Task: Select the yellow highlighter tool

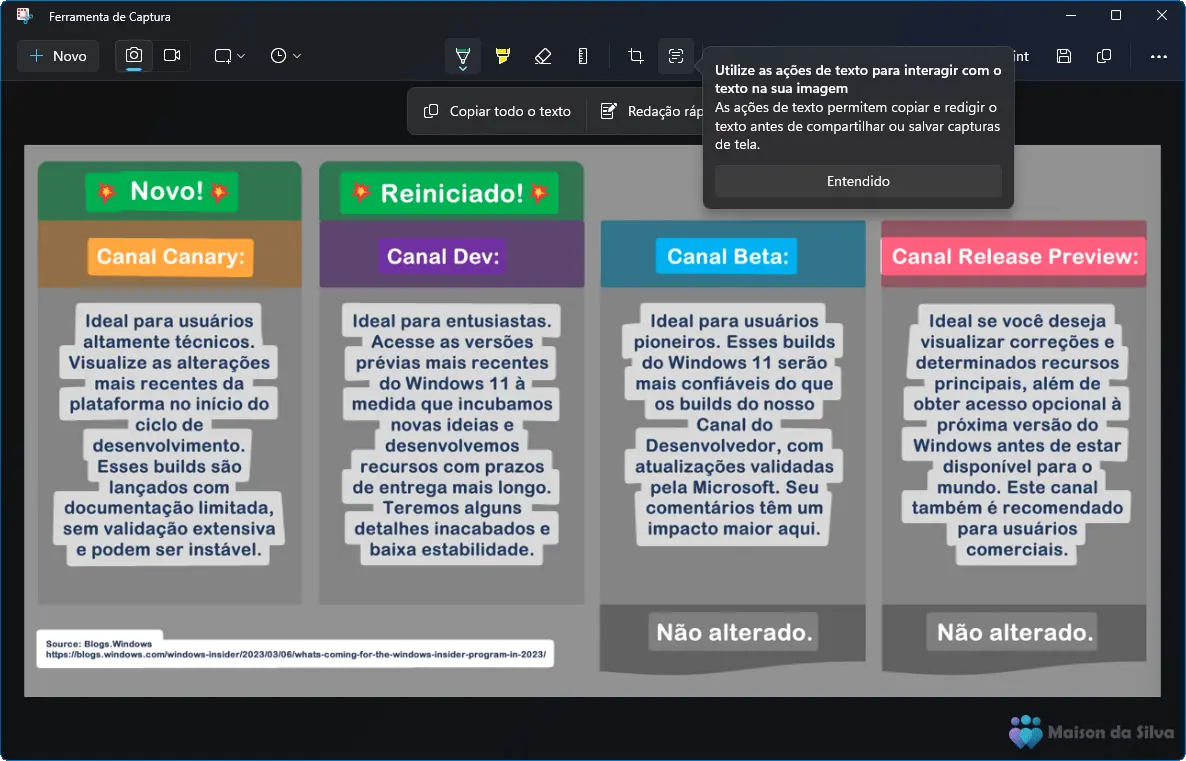Action: click(x=503, y=56)
